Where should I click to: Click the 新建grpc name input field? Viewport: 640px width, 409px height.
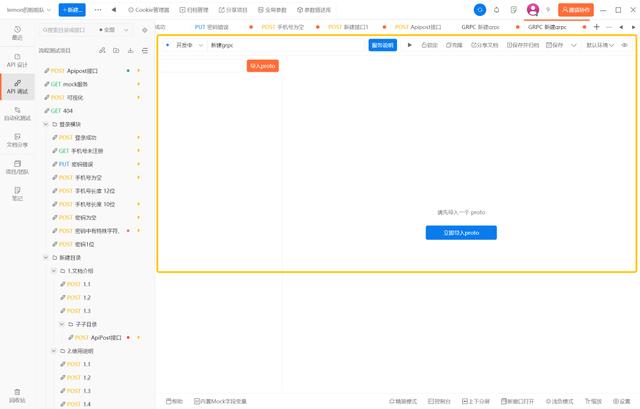pos(287,45)
